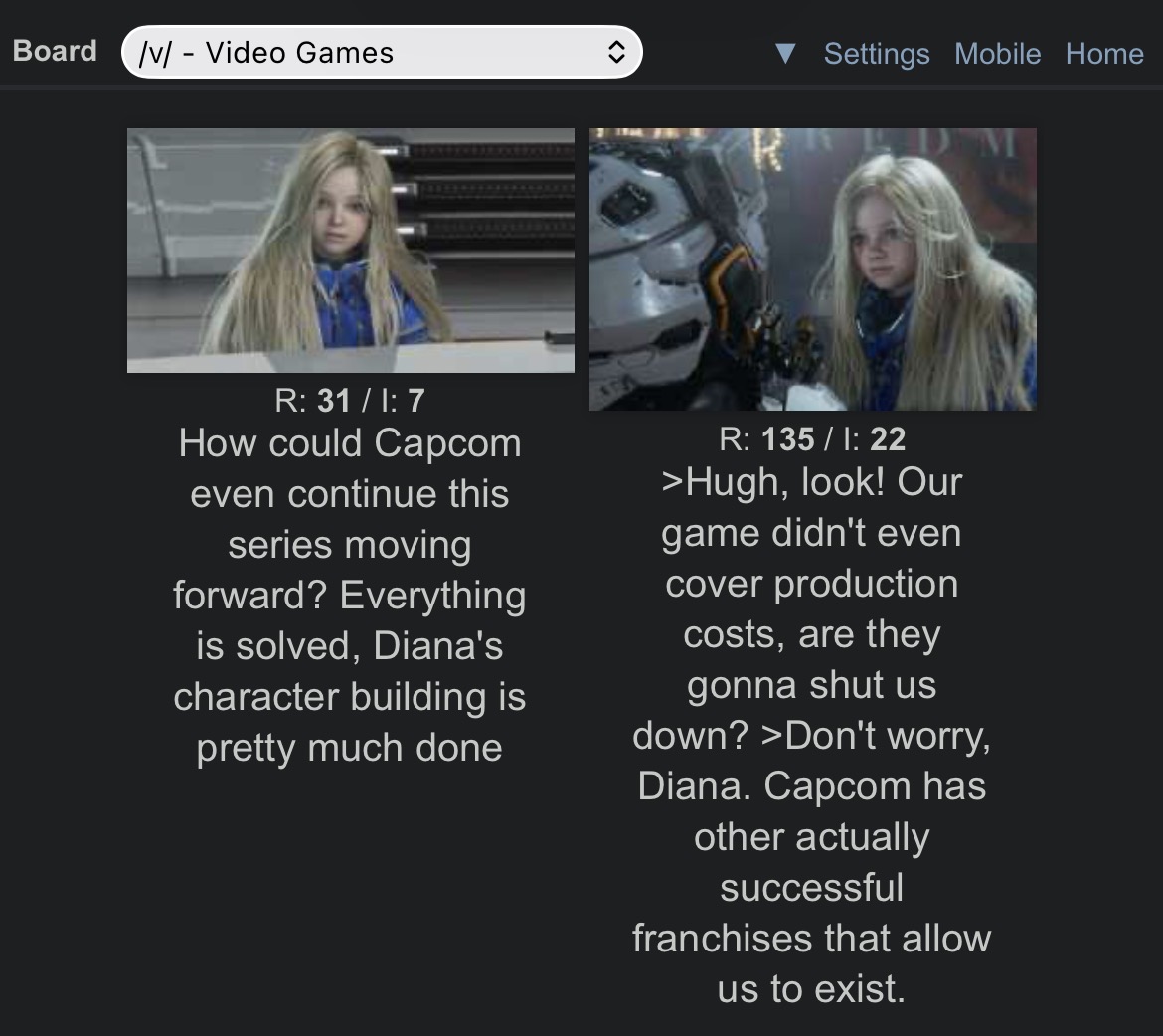
Task: Select the 'How could Capcom even continue' teaser
Action: point(350,595)
